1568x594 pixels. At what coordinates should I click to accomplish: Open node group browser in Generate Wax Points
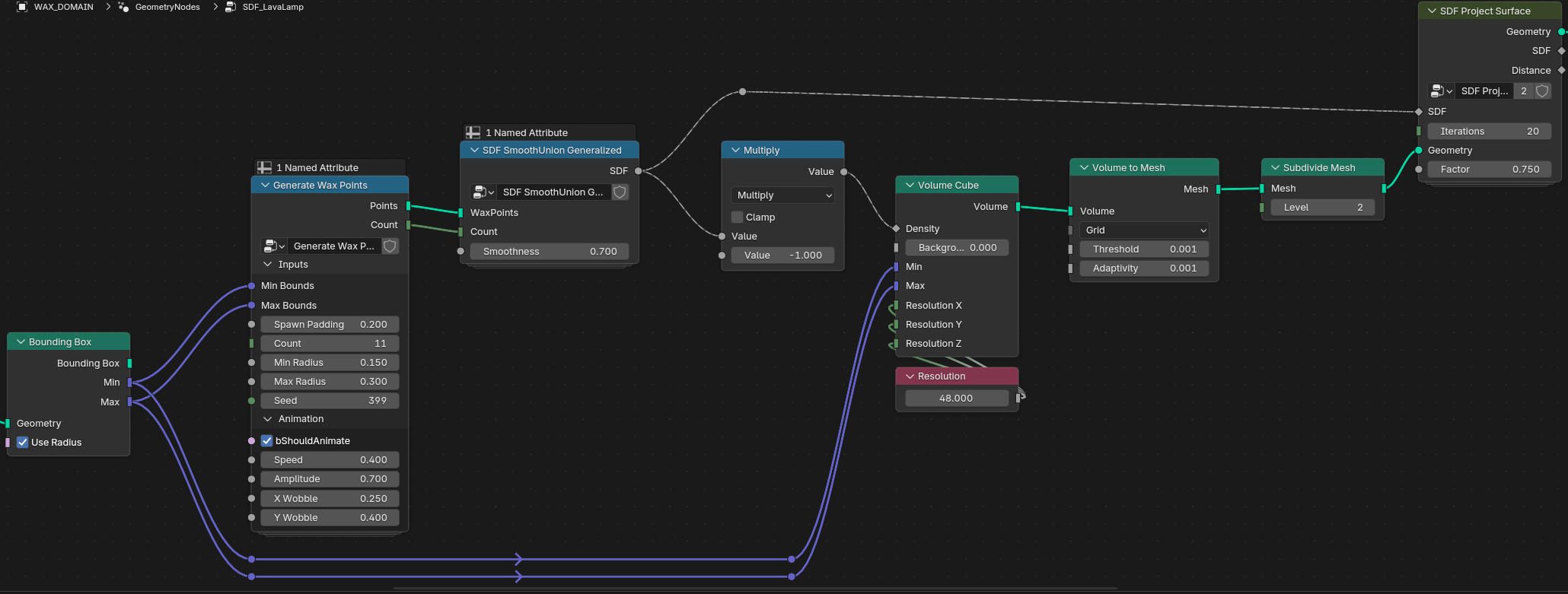(x=273, y=246)
